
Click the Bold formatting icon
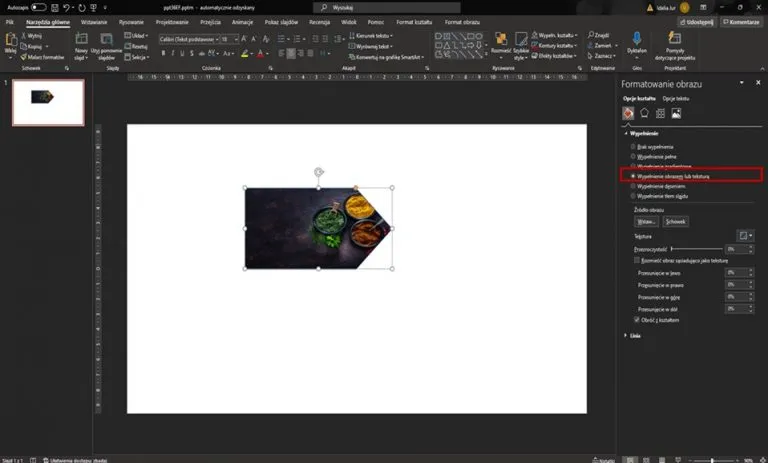pyautogui.click(x=163, y=53)
